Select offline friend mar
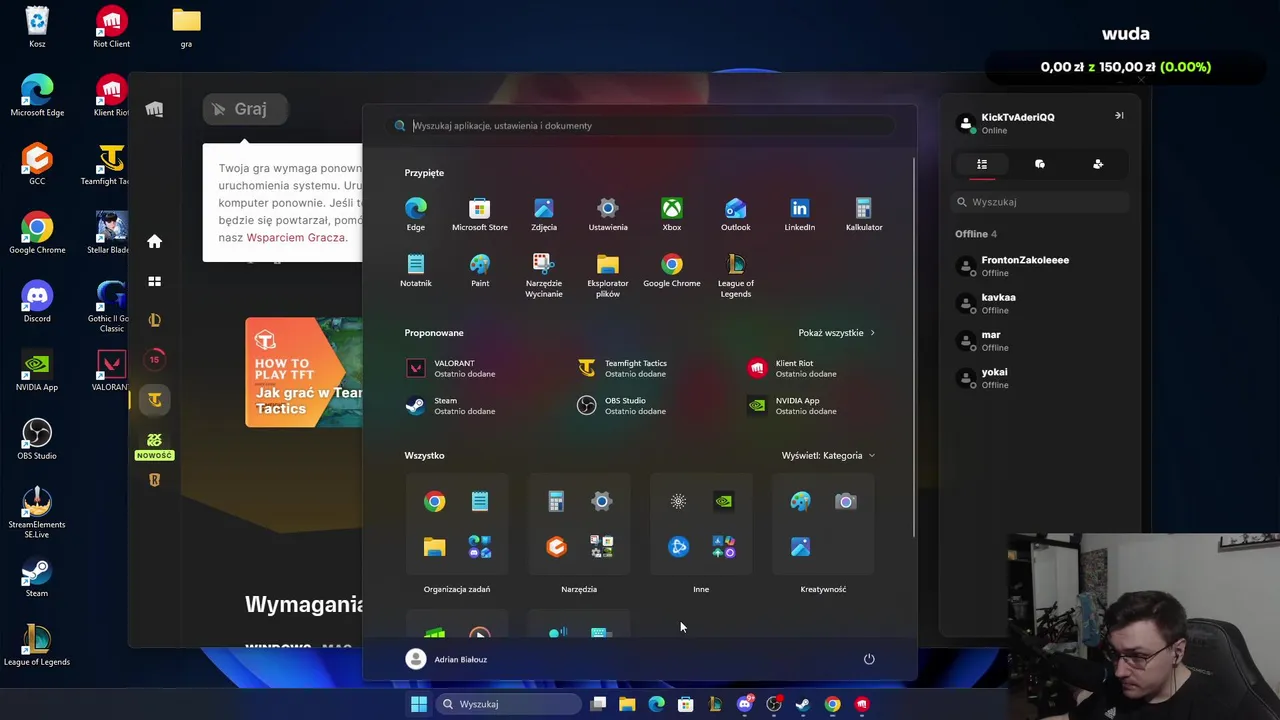1280x720 pixels. coord(1040,340)
